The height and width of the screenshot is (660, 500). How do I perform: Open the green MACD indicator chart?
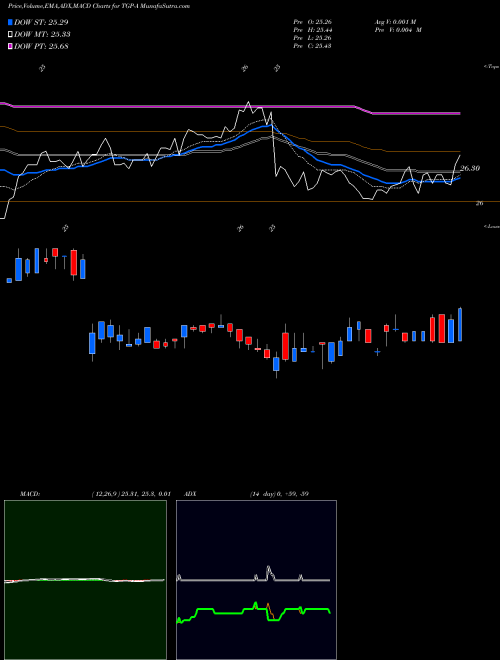[x=85, y=580]
